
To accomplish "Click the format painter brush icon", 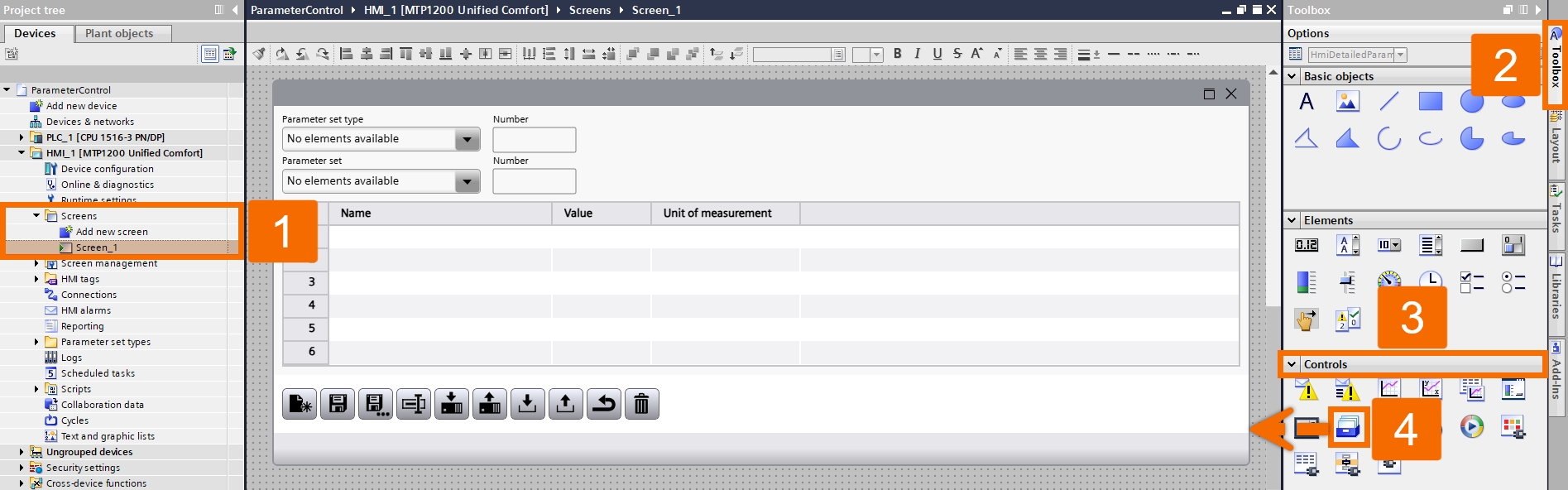I will 259,54.
